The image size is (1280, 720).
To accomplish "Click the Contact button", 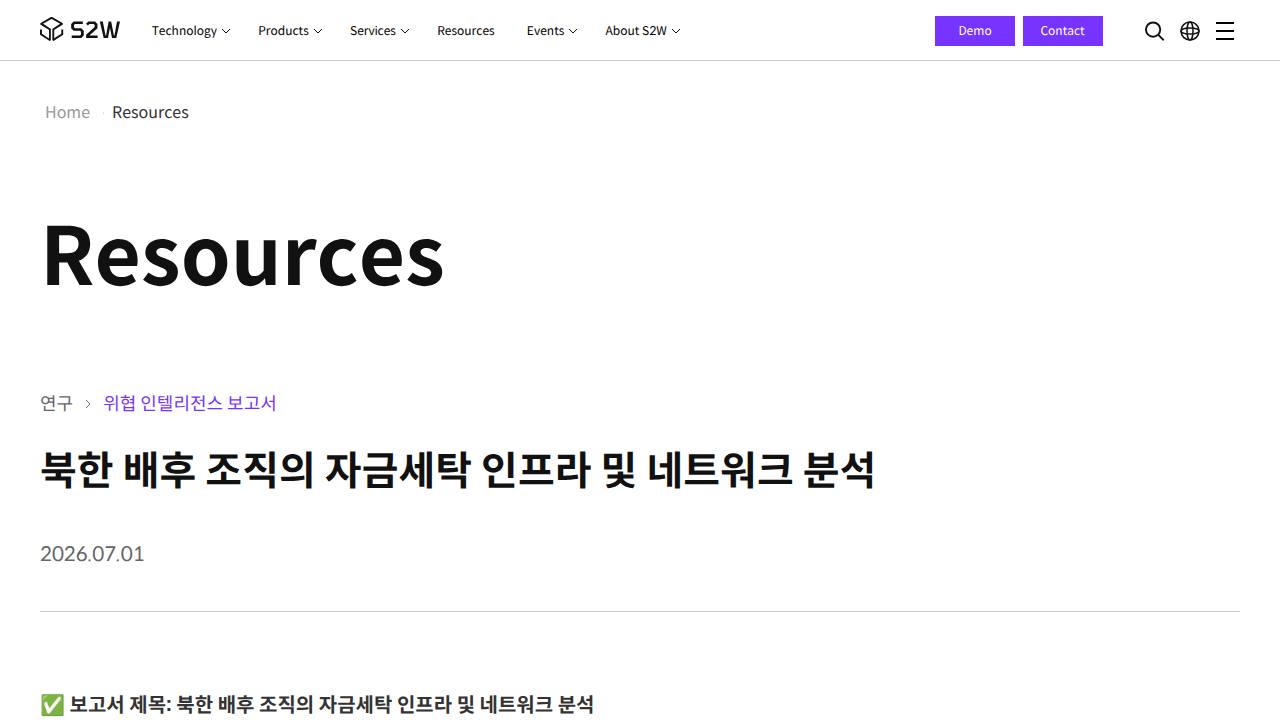I will point(1063,31).
